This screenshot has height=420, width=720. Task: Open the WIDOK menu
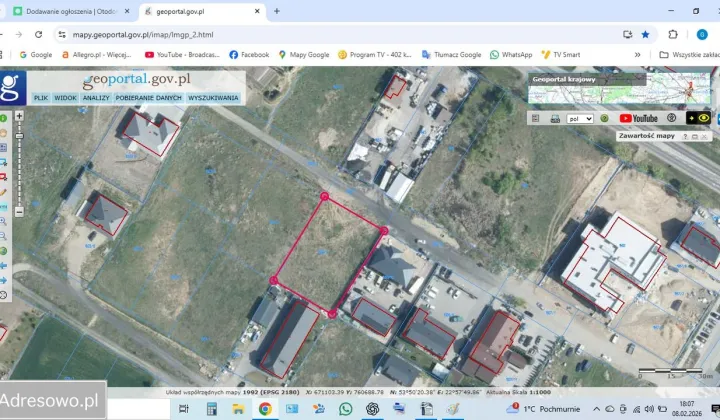[65, 98]
